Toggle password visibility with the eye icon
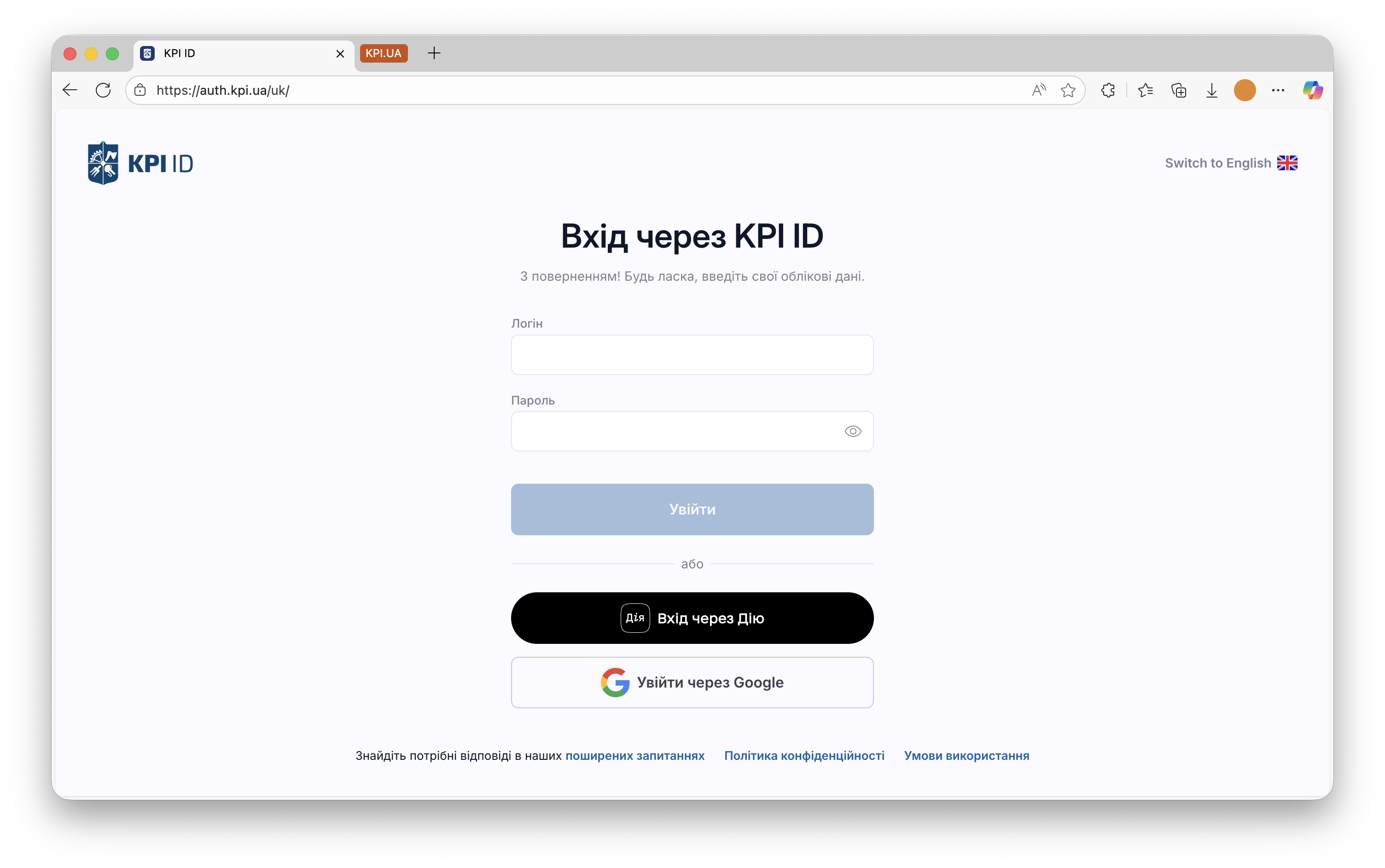The image size is (1385, 868). click(x=853, y=431)
